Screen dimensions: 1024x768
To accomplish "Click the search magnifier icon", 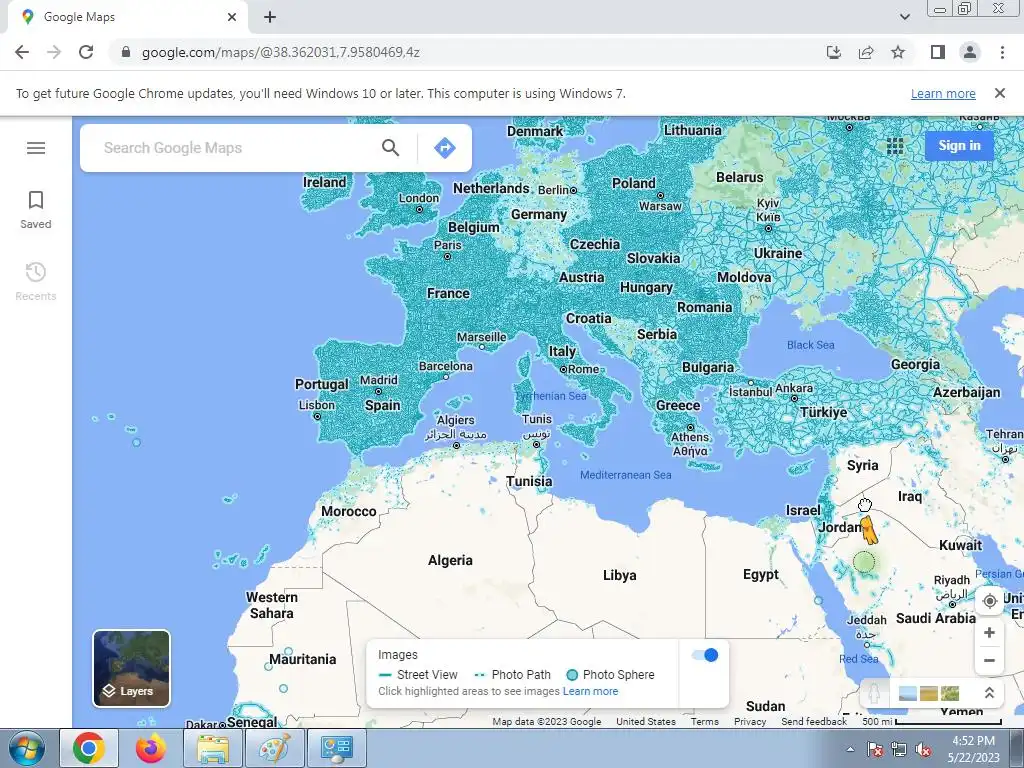I will point(391,148).
